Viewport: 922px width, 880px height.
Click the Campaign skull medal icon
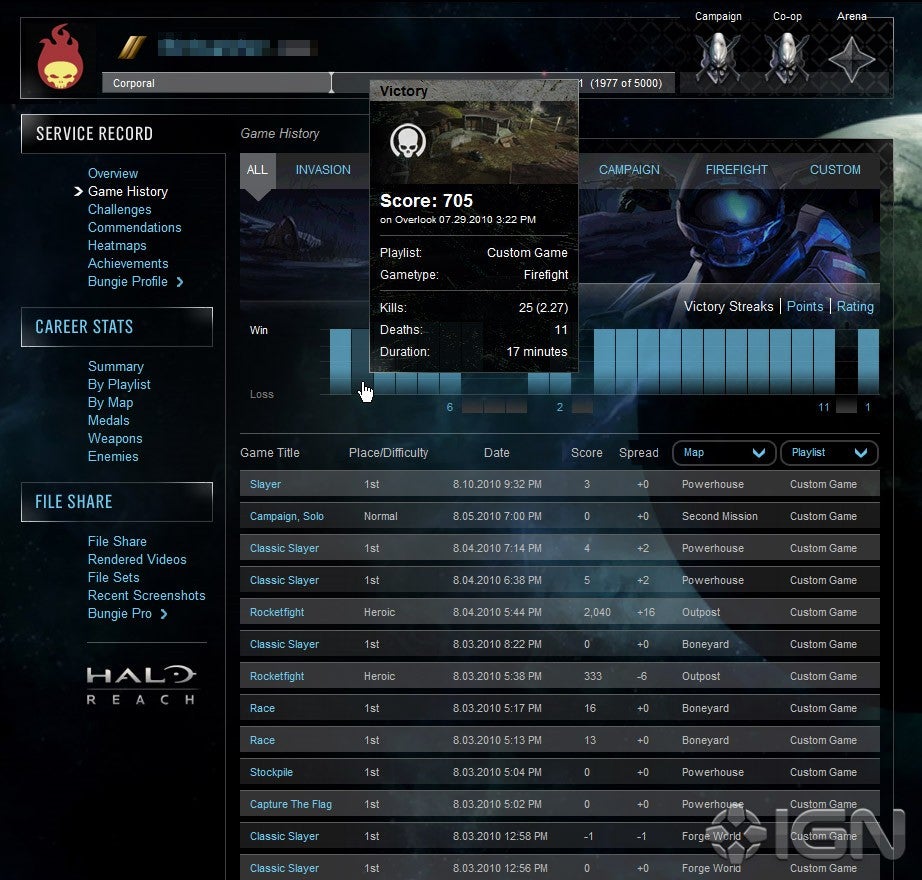pyautogui.click(x=717, y=57)
